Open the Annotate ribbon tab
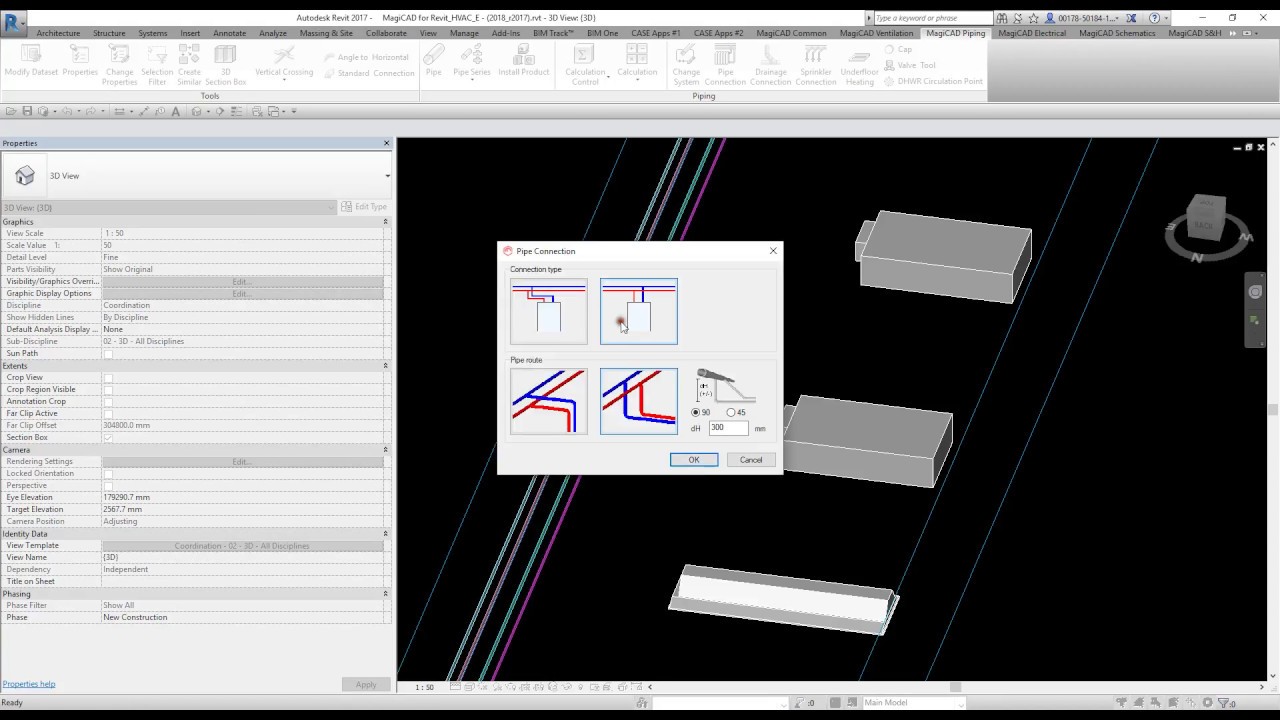Image resolution: width=1280 pixels, height=720 pixels. [x=230, y=33]
